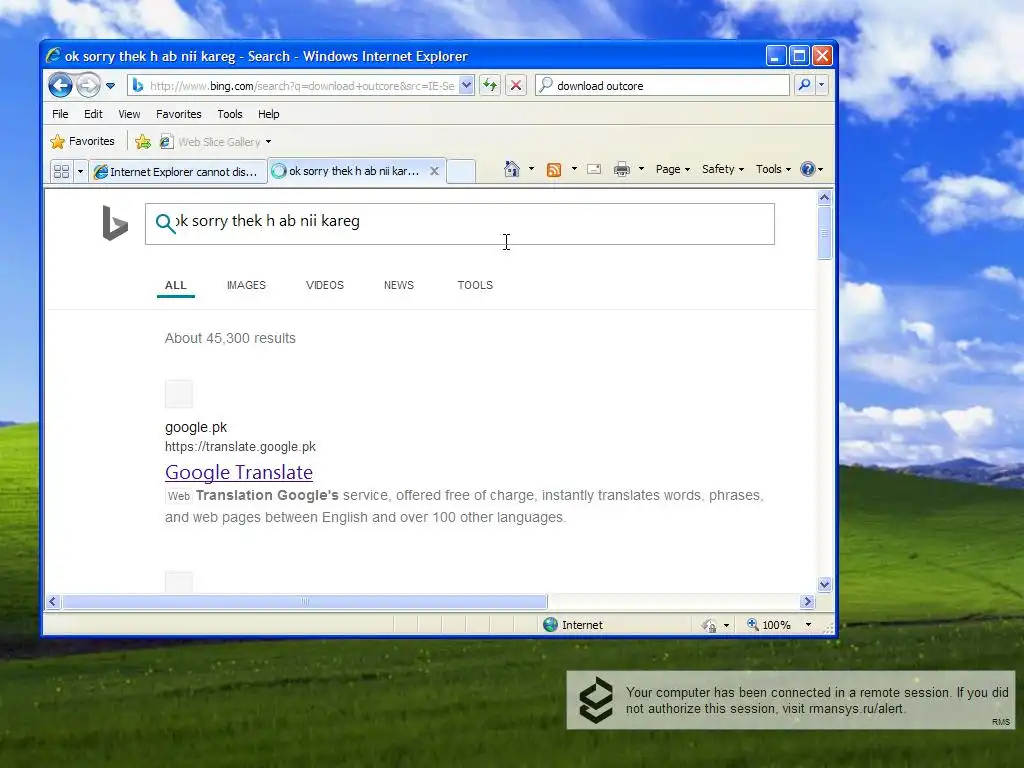
Task: Click the vertical scrollbar thumb
Action: [824, 232]
